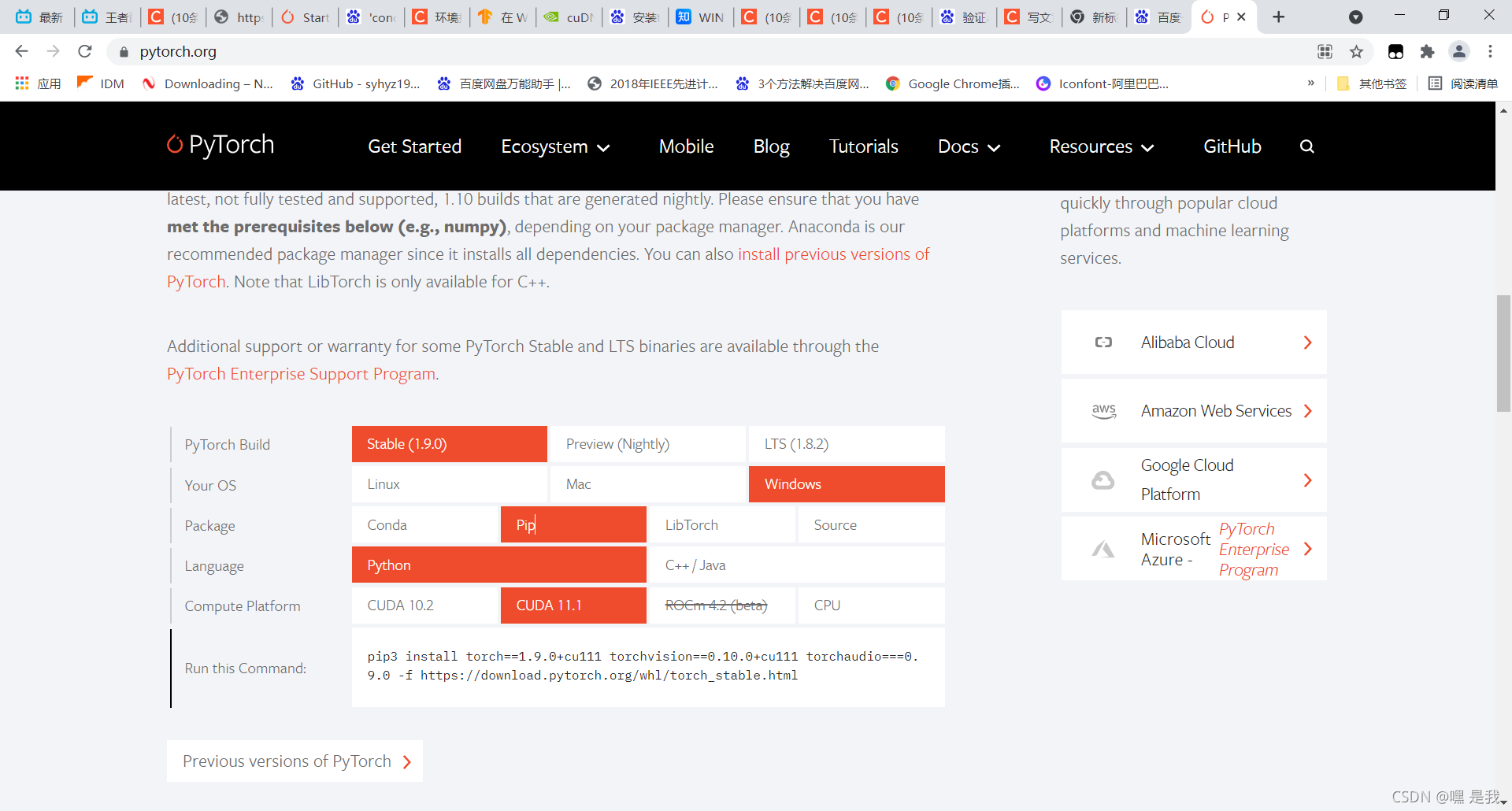1512x811 pixels.
Task: Open the Iconfont bookmark
Action: (x=1102, y=83)
